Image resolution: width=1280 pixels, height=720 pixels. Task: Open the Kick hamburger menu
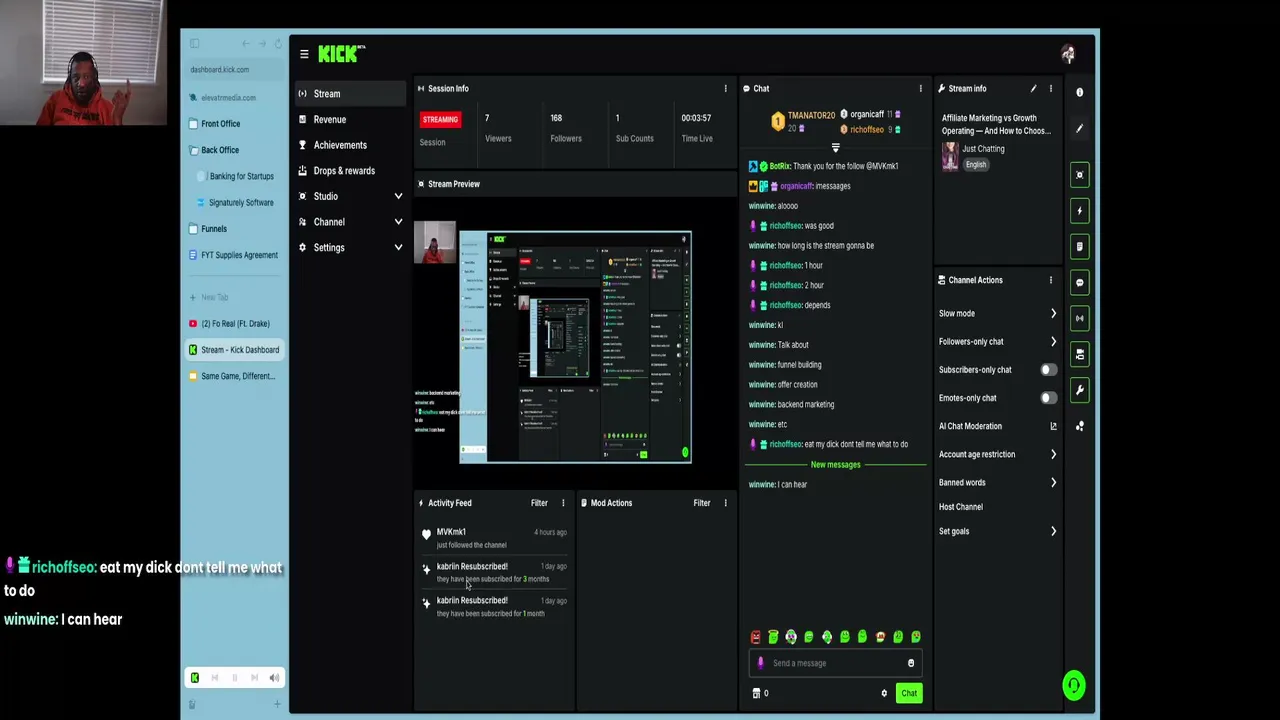pyautogui.click(x=304, y=54)
